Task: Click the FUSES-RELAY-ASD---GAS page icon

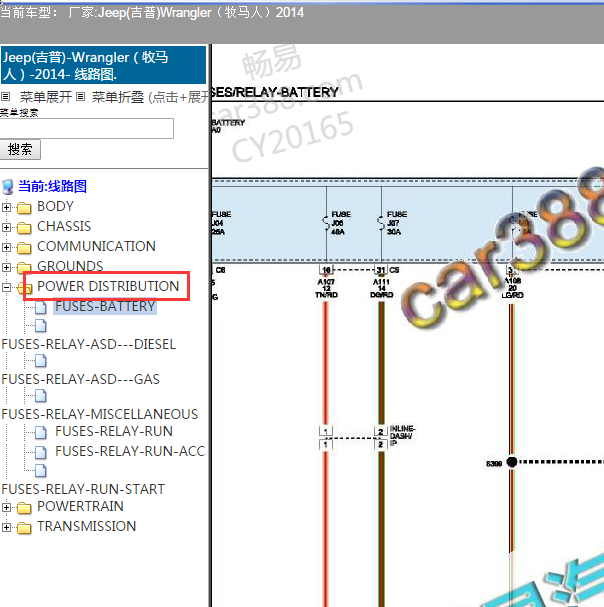Action: 41,361
